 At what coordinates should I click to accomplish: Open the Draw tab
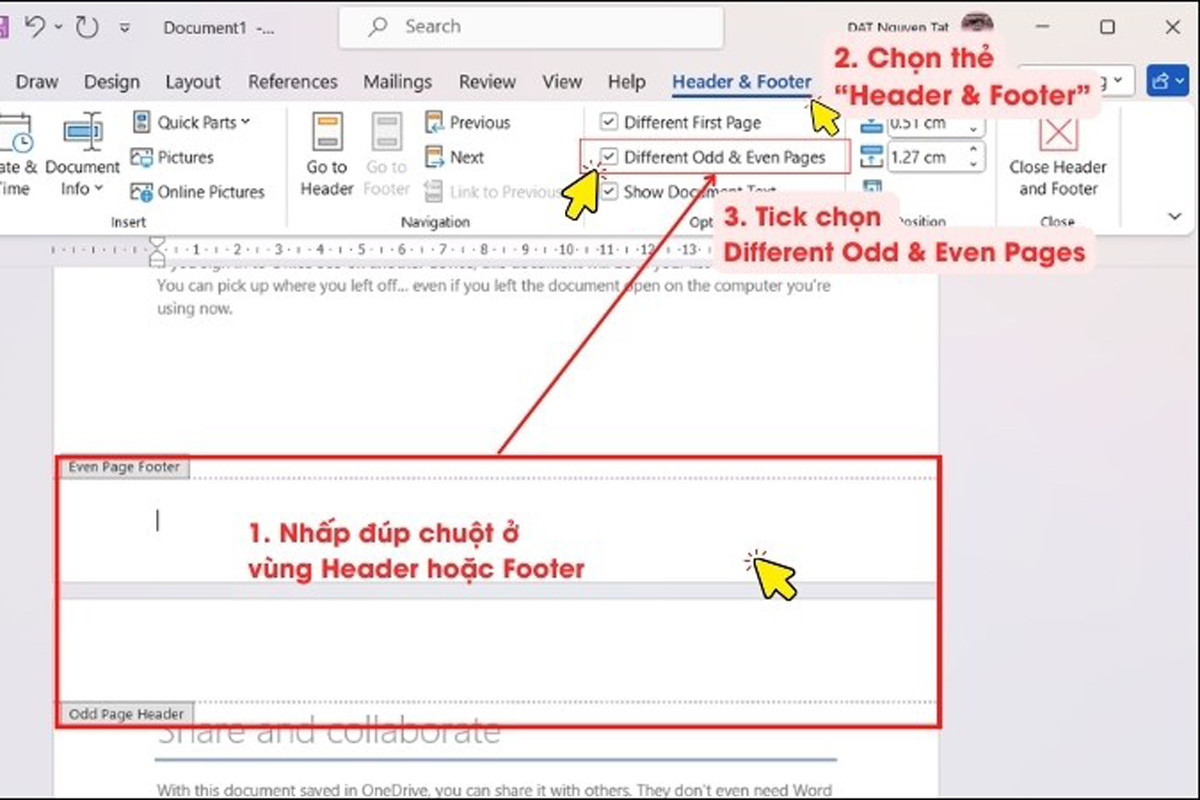[37, 82]
